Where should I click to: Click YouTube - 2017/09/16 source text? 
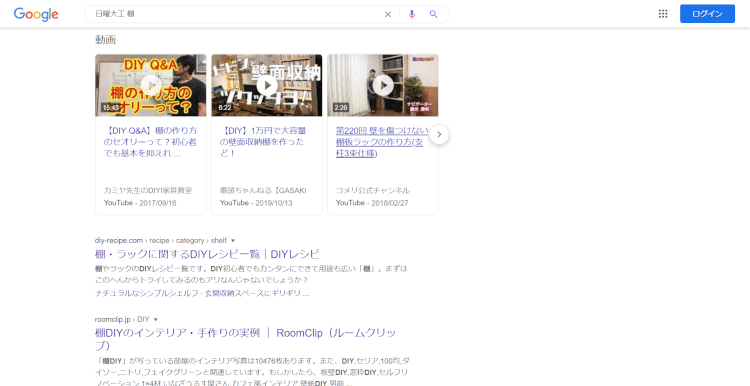pyautogui.click(x=140, y=203)
